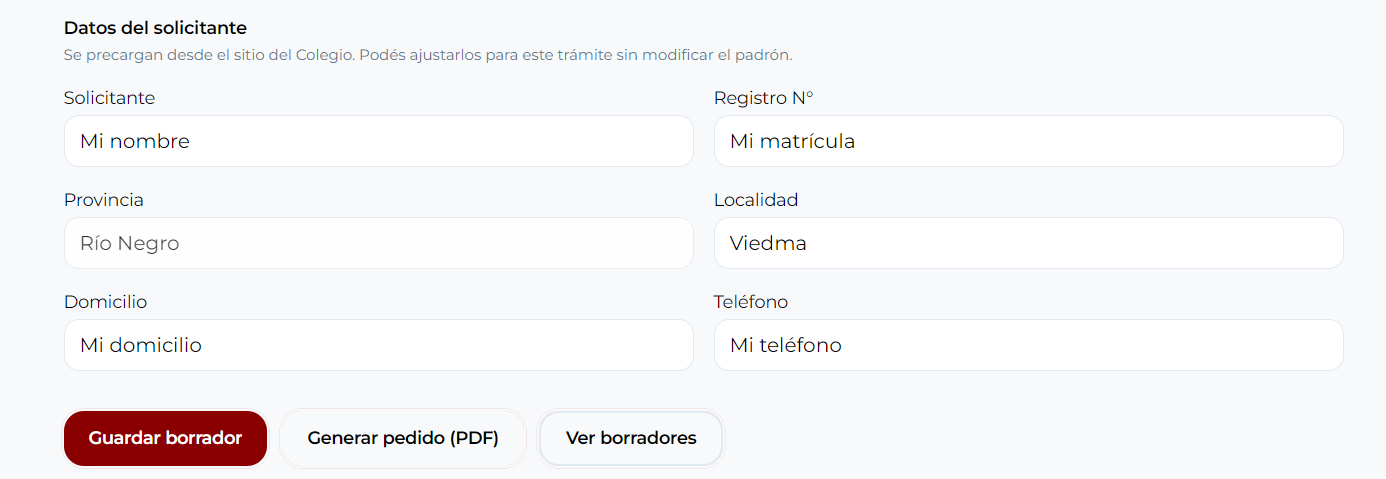Click the Domicilio label text
Viewport: 1386px width, 479px height.
[105, 302]
